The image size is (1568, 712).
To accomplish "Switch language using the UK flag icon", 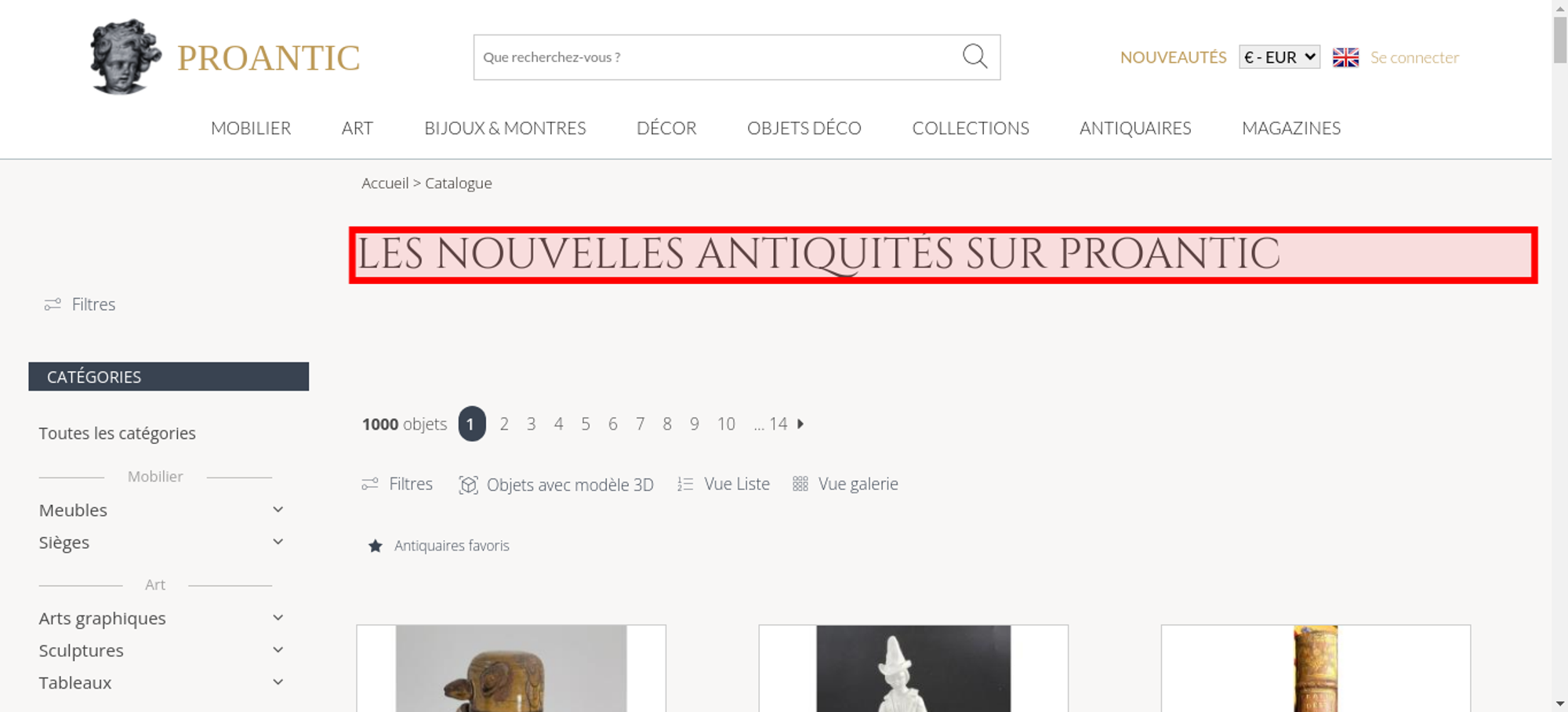I will tap(1345, 57).
